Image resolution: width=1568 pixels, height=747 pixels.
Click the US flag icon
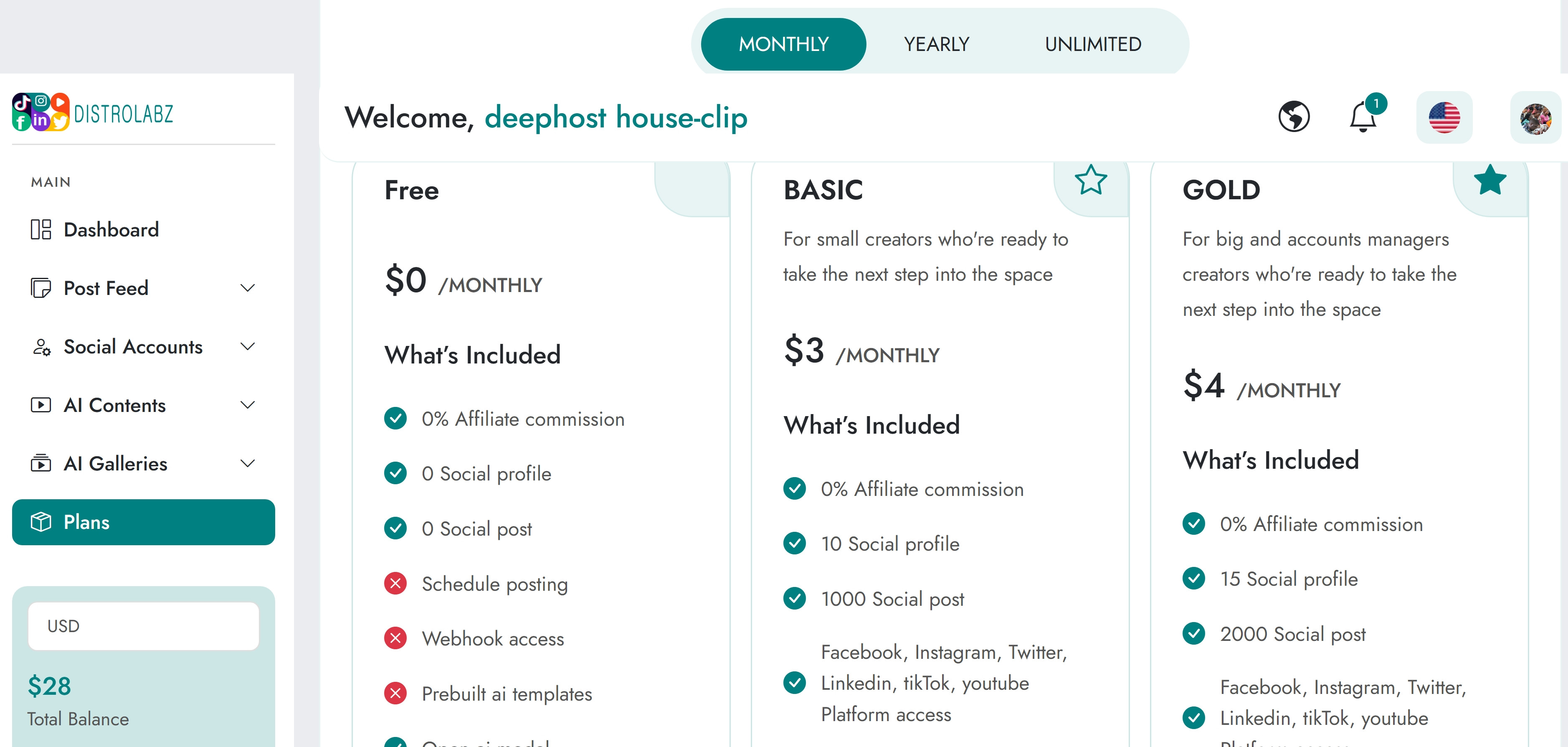(x=1444, y=117)
